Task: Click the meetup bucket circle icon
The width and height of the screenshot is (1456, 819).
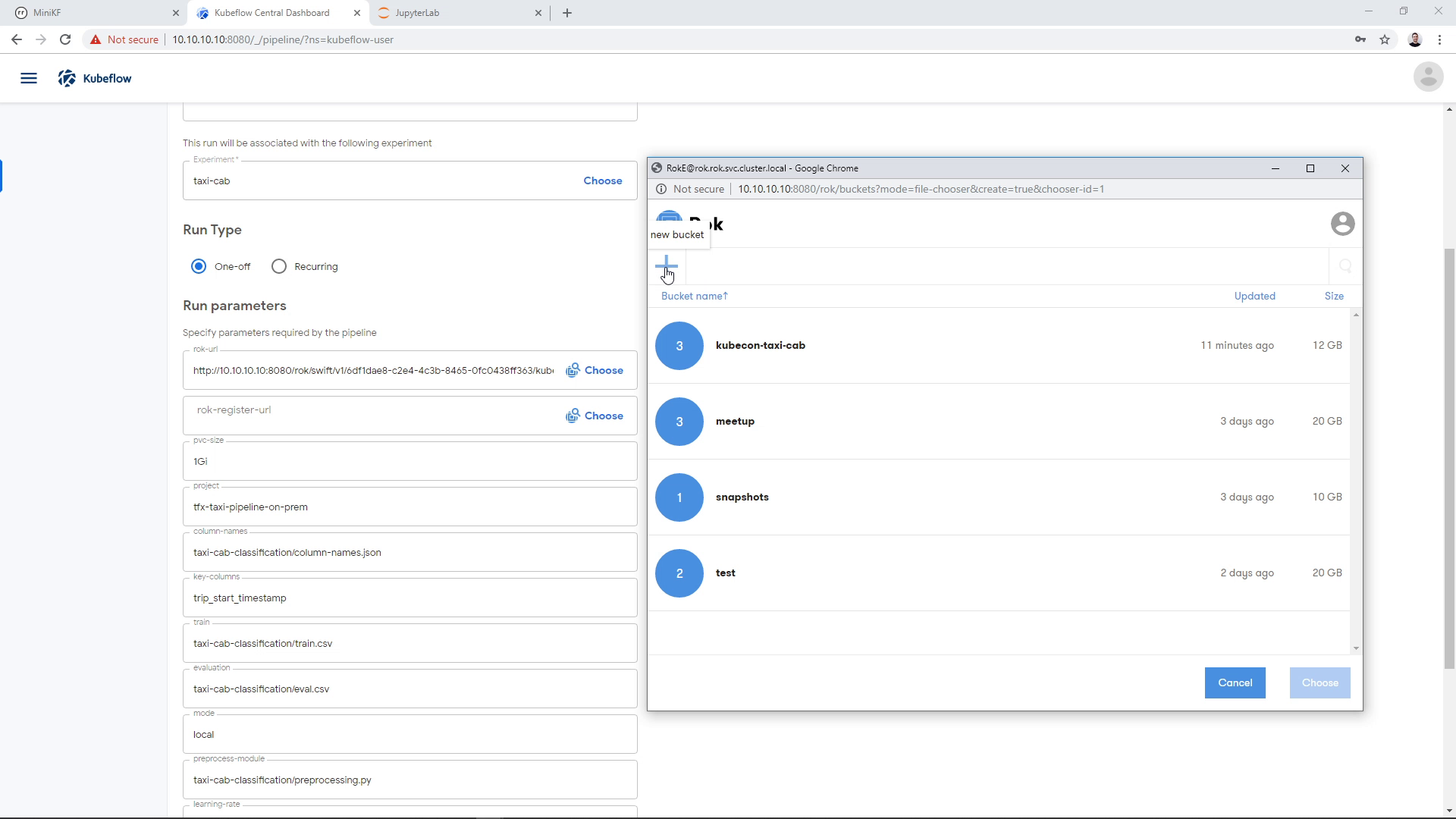Action: click(x=679, y=422)
